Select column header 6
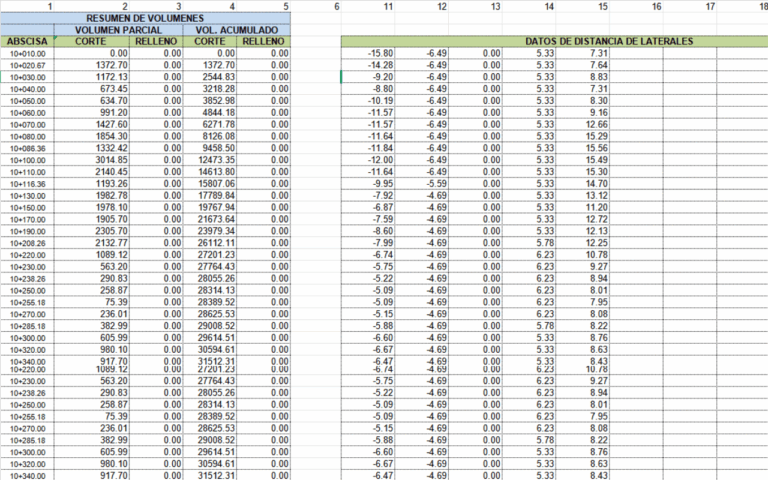This screenshot has height=480, width=768. (x=336, y=6)
